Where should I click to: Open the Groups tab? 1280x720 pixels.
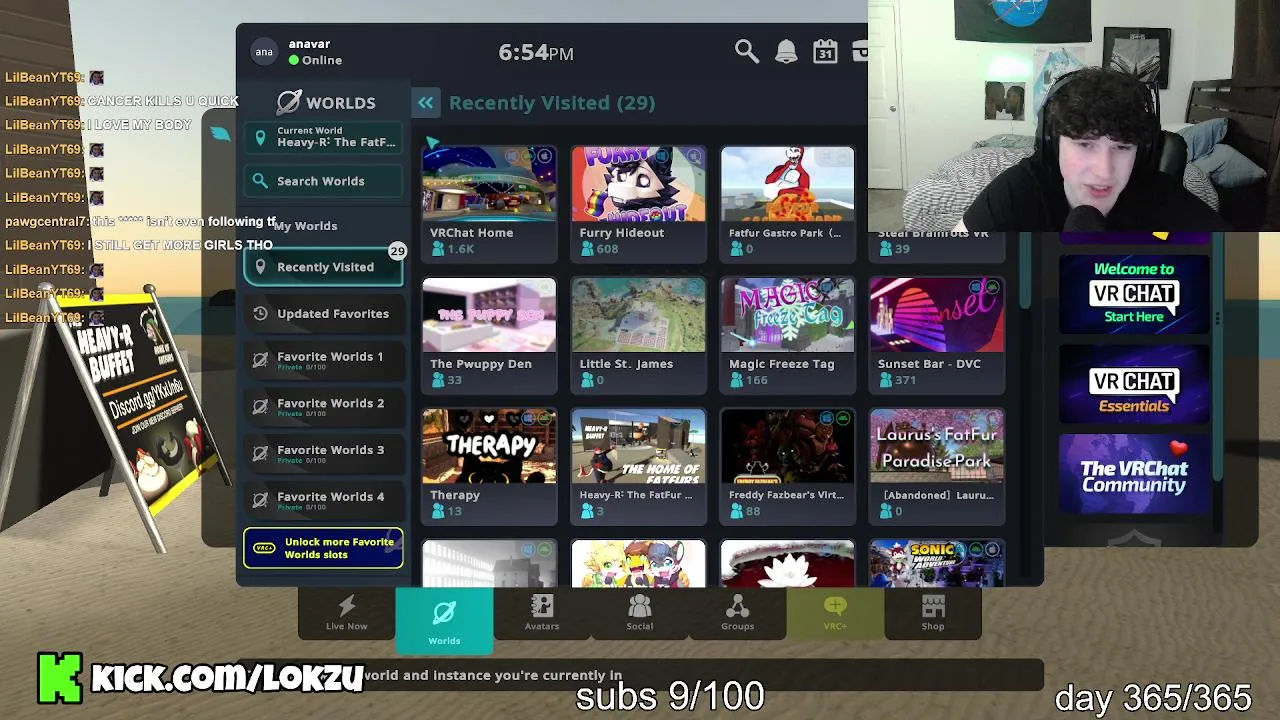click(737, 613)
